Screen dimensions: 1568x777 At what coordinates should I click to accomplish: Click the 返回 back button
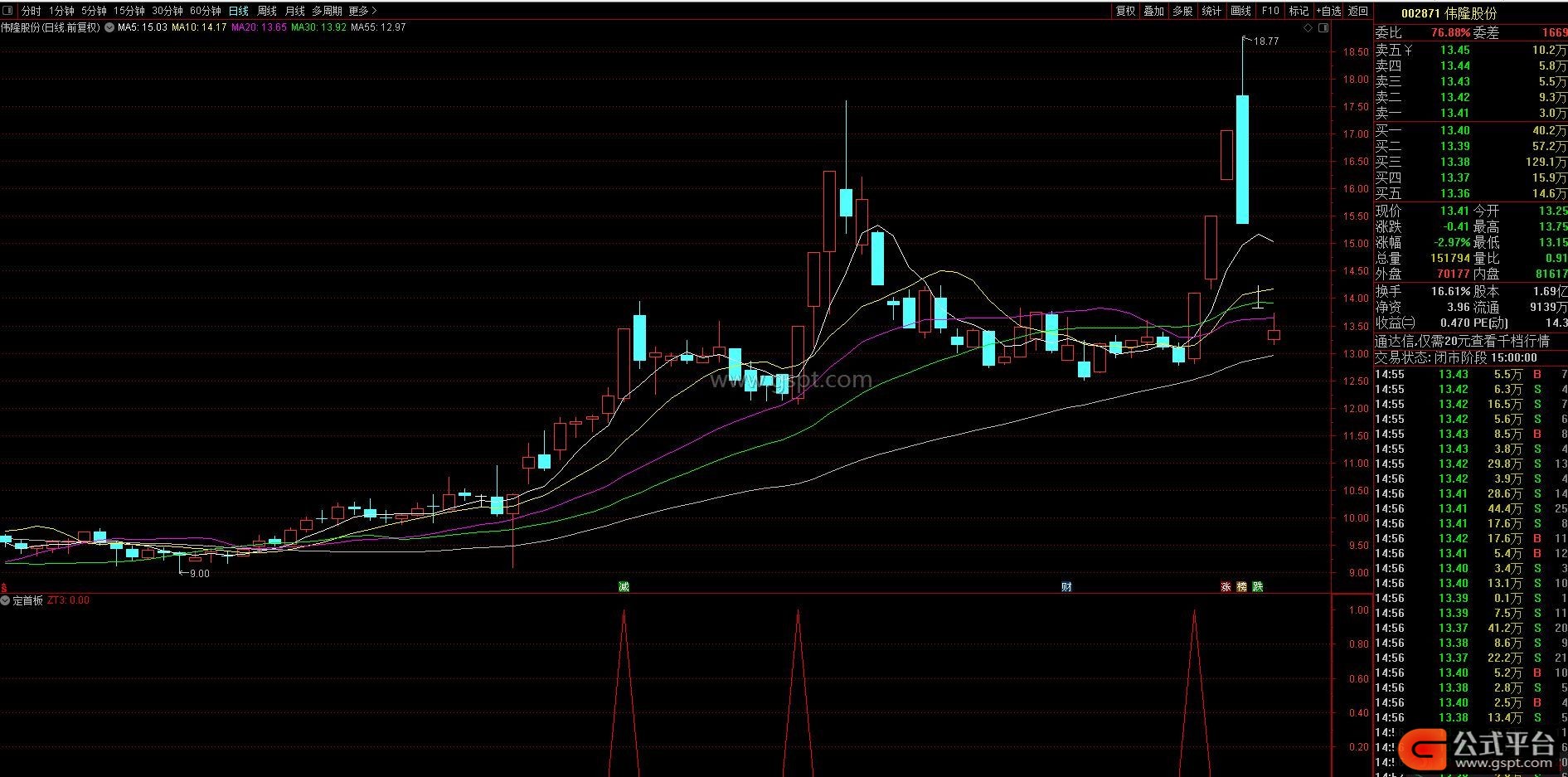coord(1358,11)
